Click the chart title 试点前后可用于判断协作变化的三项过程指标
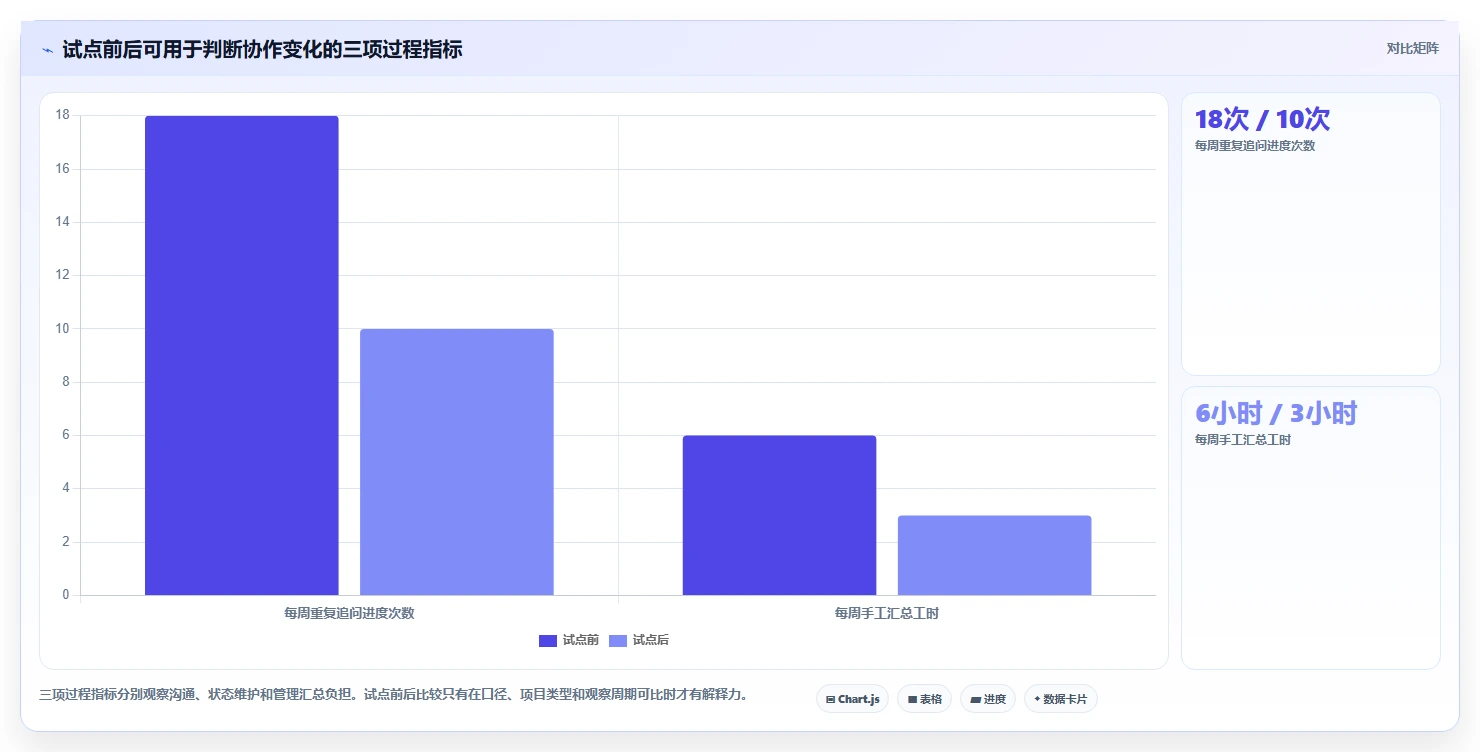 point(262,49)
